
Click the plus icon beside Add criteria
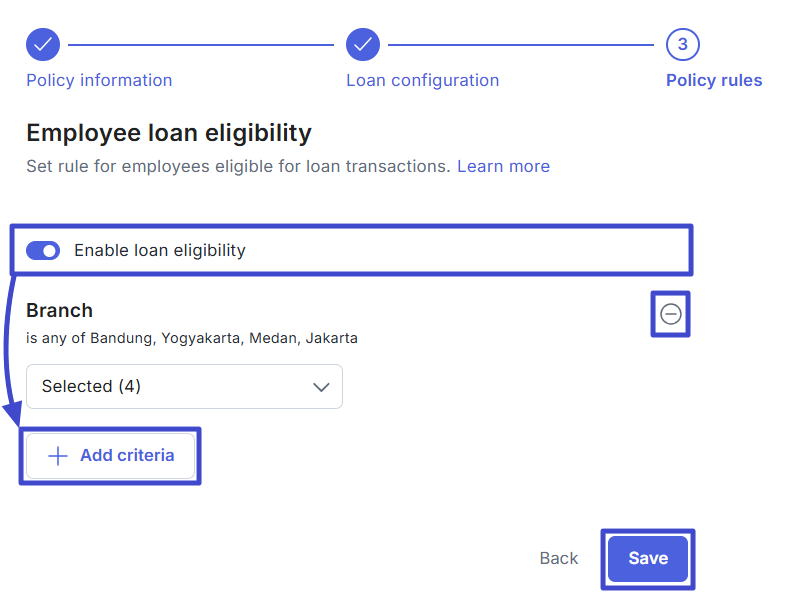point(58,456)
